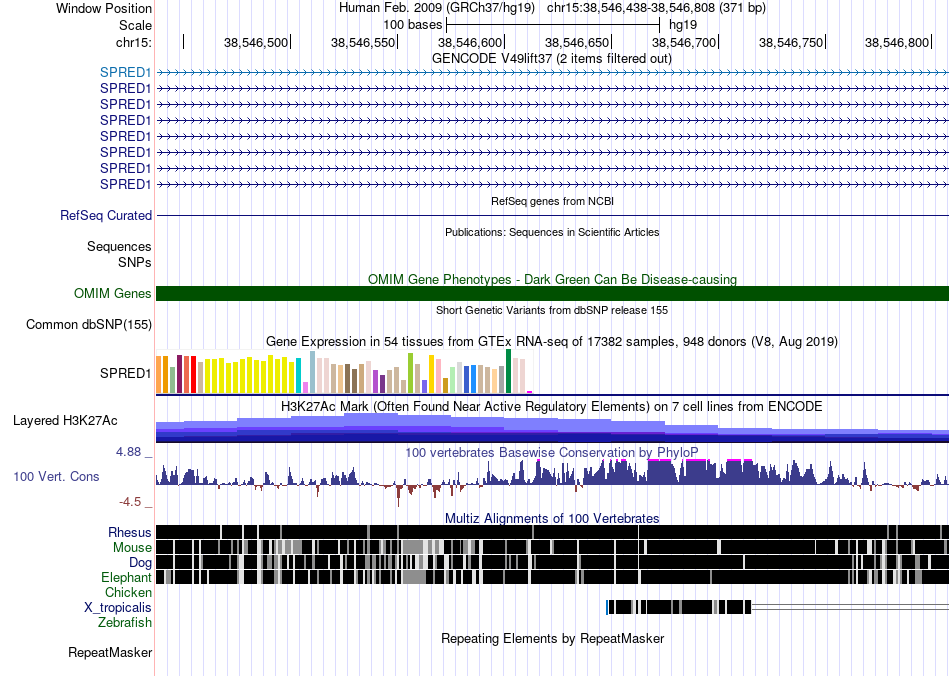Select the Mouse alignment row label
Viewport: 950px width, 676px height.
tap(132, 548)
